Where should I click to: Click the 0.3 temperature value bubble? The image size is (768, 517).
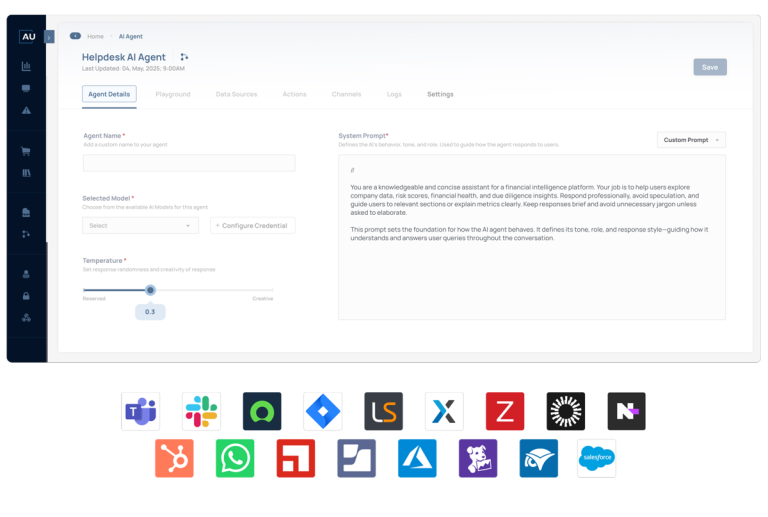[150, 312]
